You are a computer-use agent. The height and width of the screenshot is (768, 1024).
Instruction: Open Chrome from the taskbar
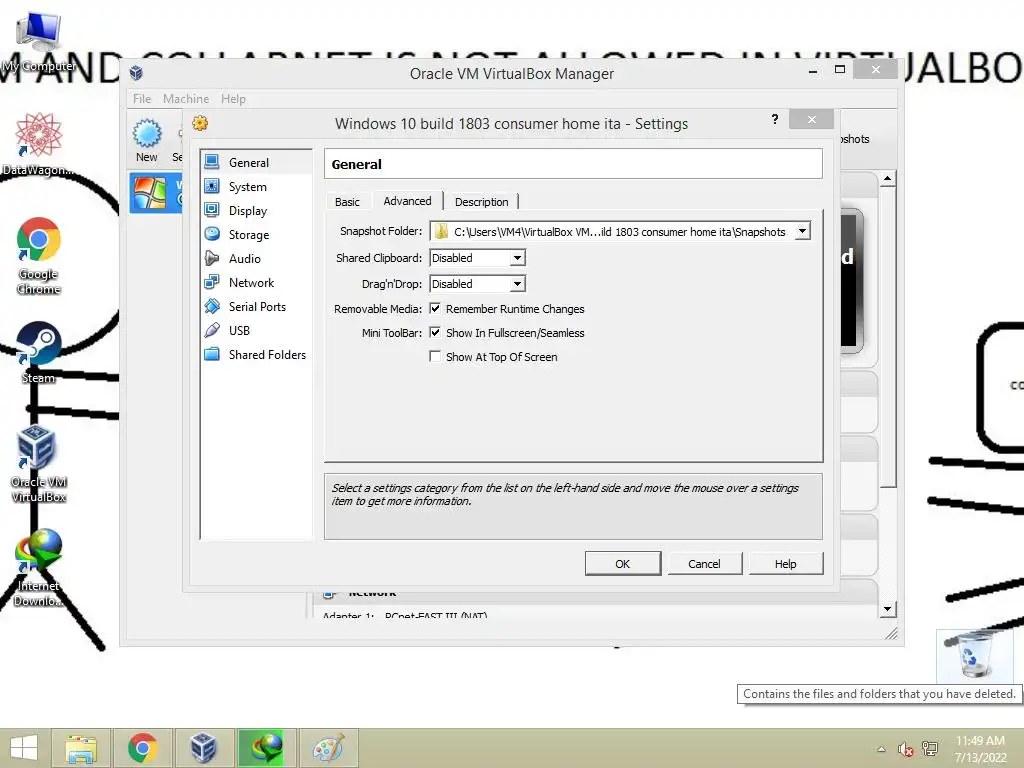click(x=142, y=748)
